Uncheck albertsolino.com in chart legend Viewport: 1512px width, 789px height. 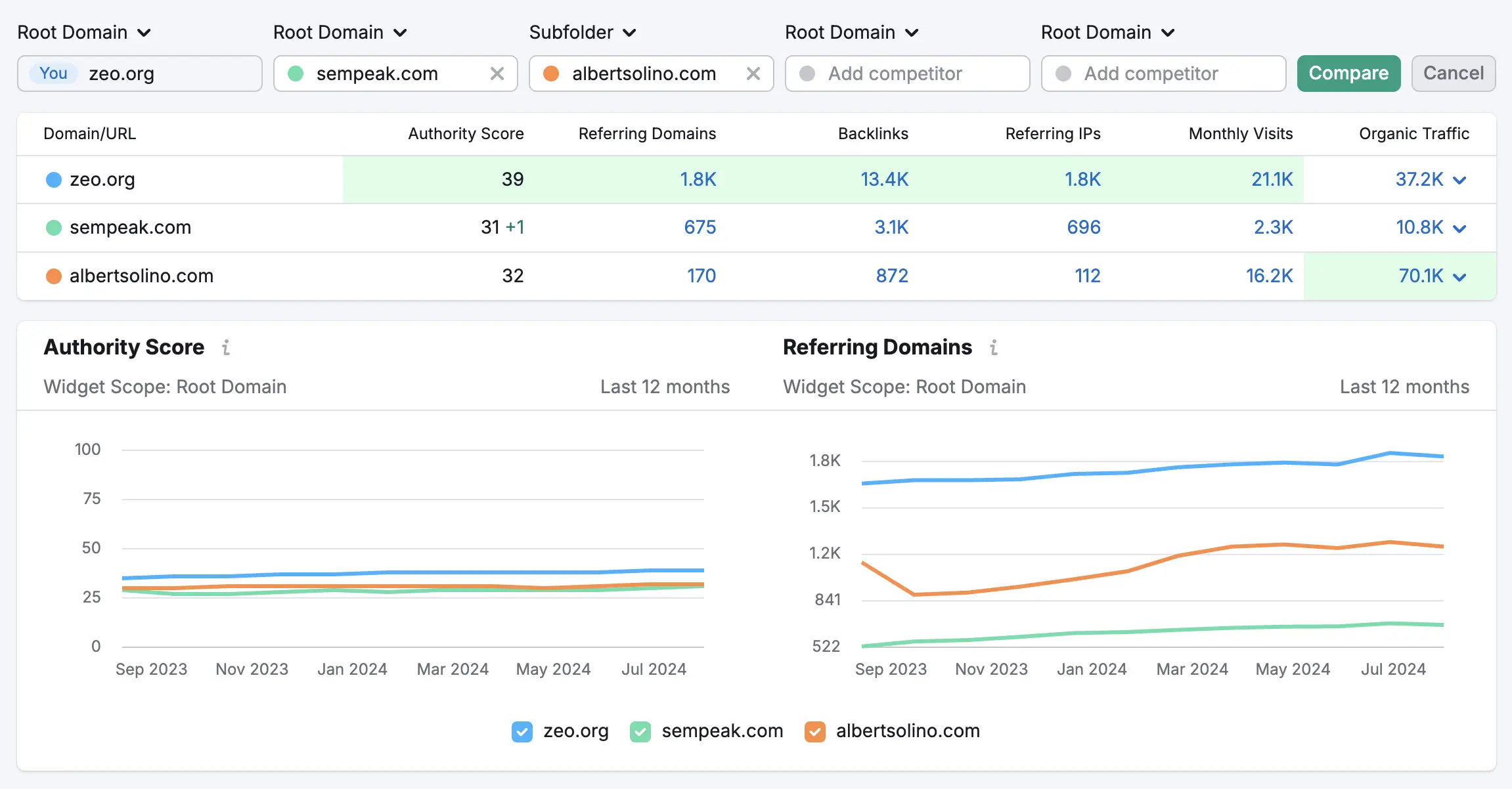(x=815, y=731)
